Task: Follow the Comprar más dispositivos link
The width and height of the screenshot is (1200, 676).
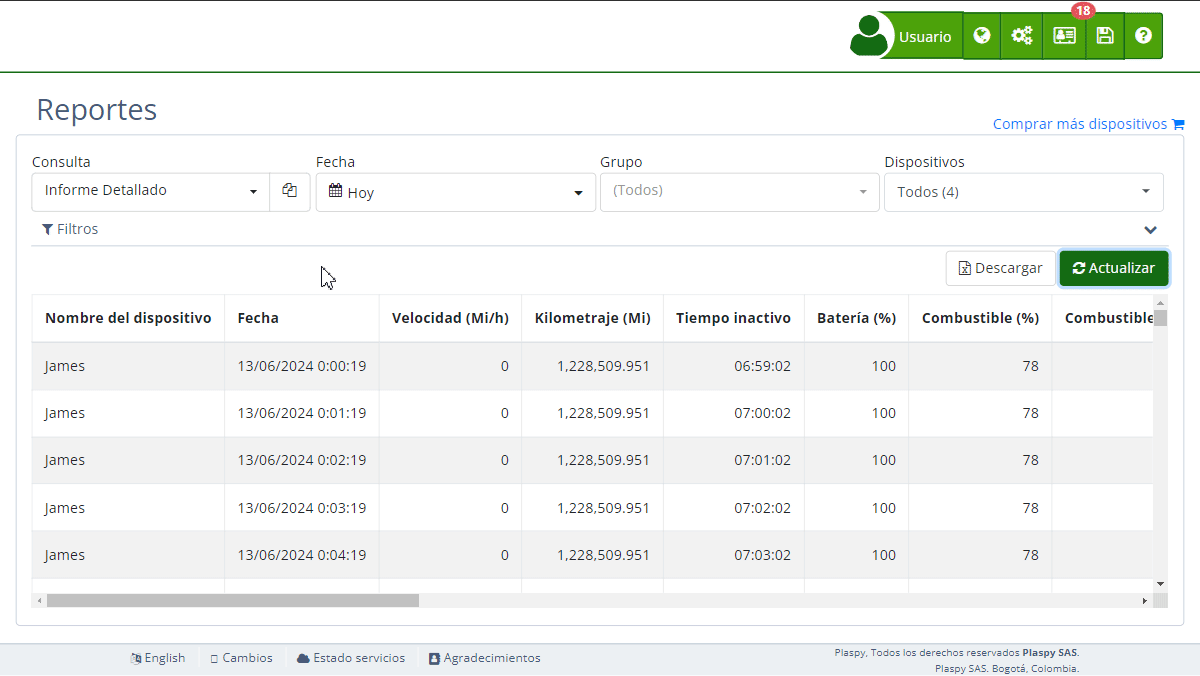Action: 1079,124
